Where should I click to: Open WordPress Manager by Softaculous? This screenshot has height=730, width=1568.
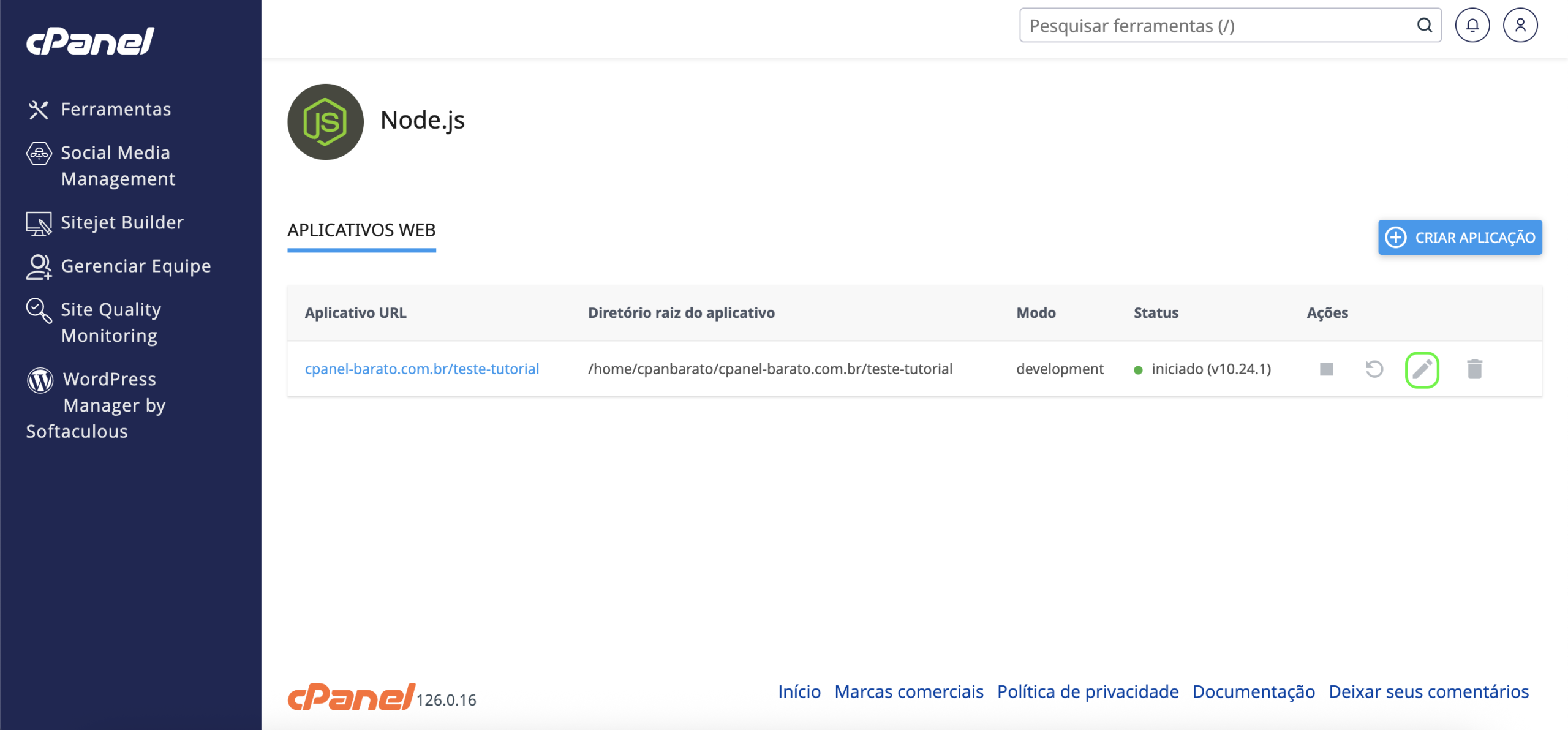click(96, 405)
